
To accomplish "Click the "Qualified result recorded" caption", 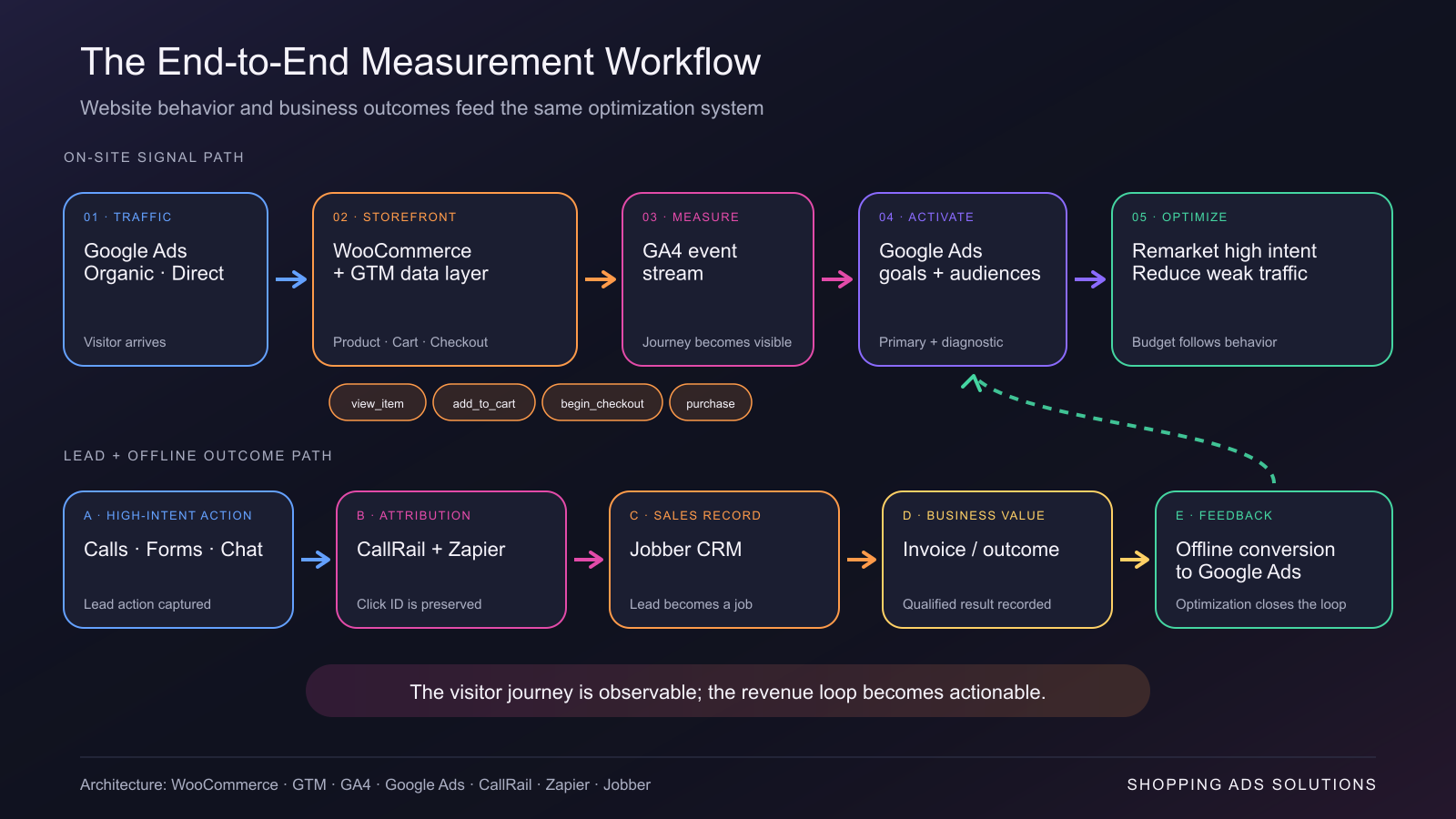I will 977,604.
